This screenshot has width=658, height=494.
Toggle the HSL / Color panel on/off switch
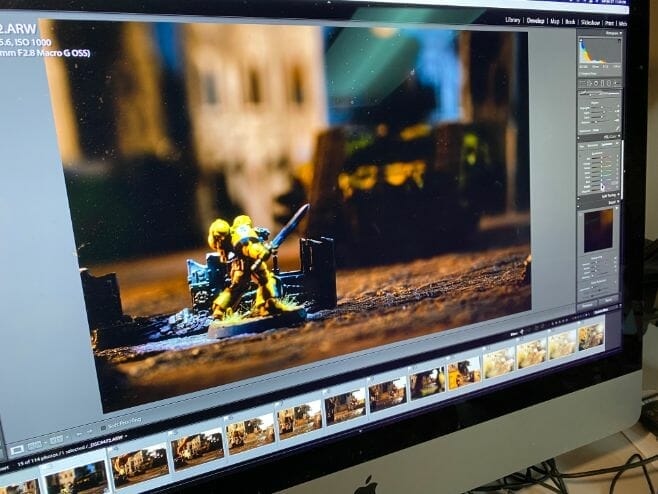(x=578, y=138)
